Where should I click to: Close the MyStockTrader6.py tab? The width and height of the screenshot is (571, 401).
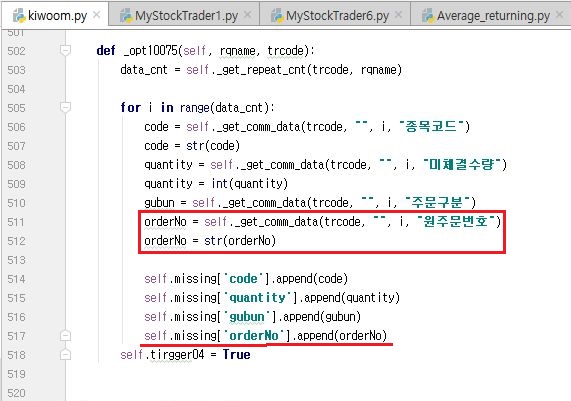(x=398, y=15)
